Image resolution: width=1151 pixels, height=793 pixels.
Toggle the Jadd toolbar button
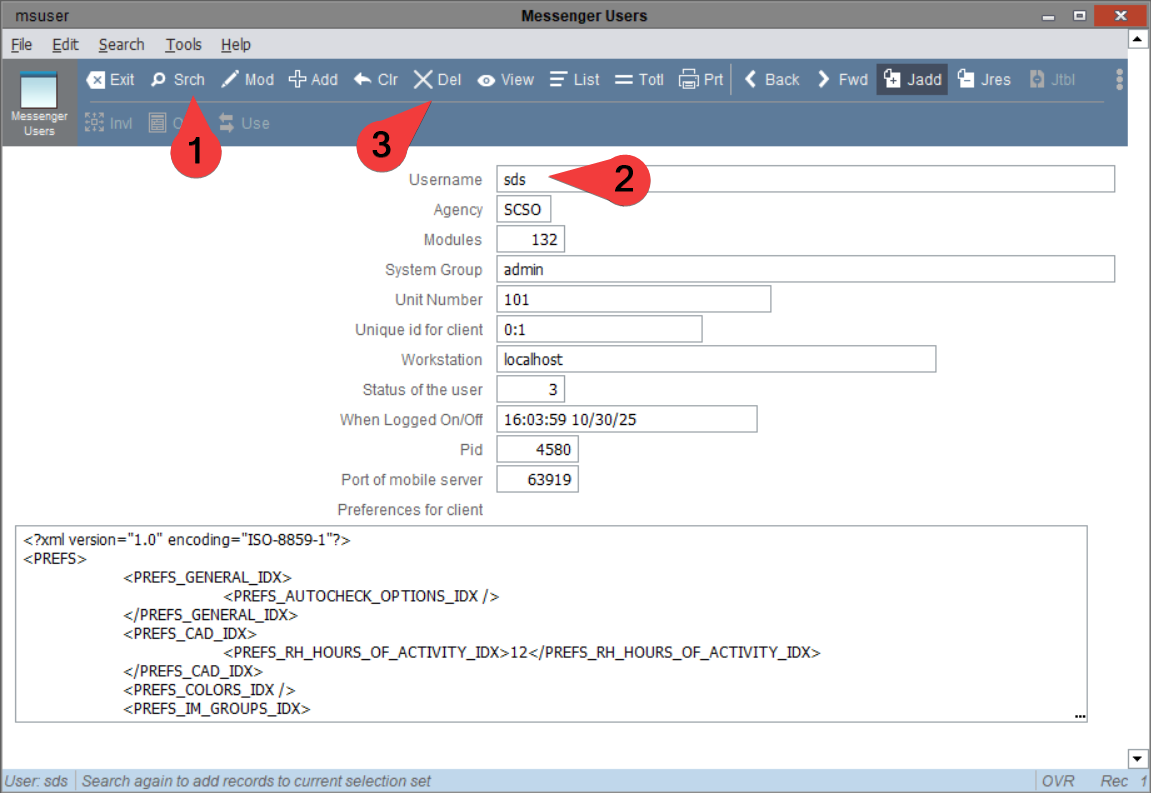coord(912,79)
